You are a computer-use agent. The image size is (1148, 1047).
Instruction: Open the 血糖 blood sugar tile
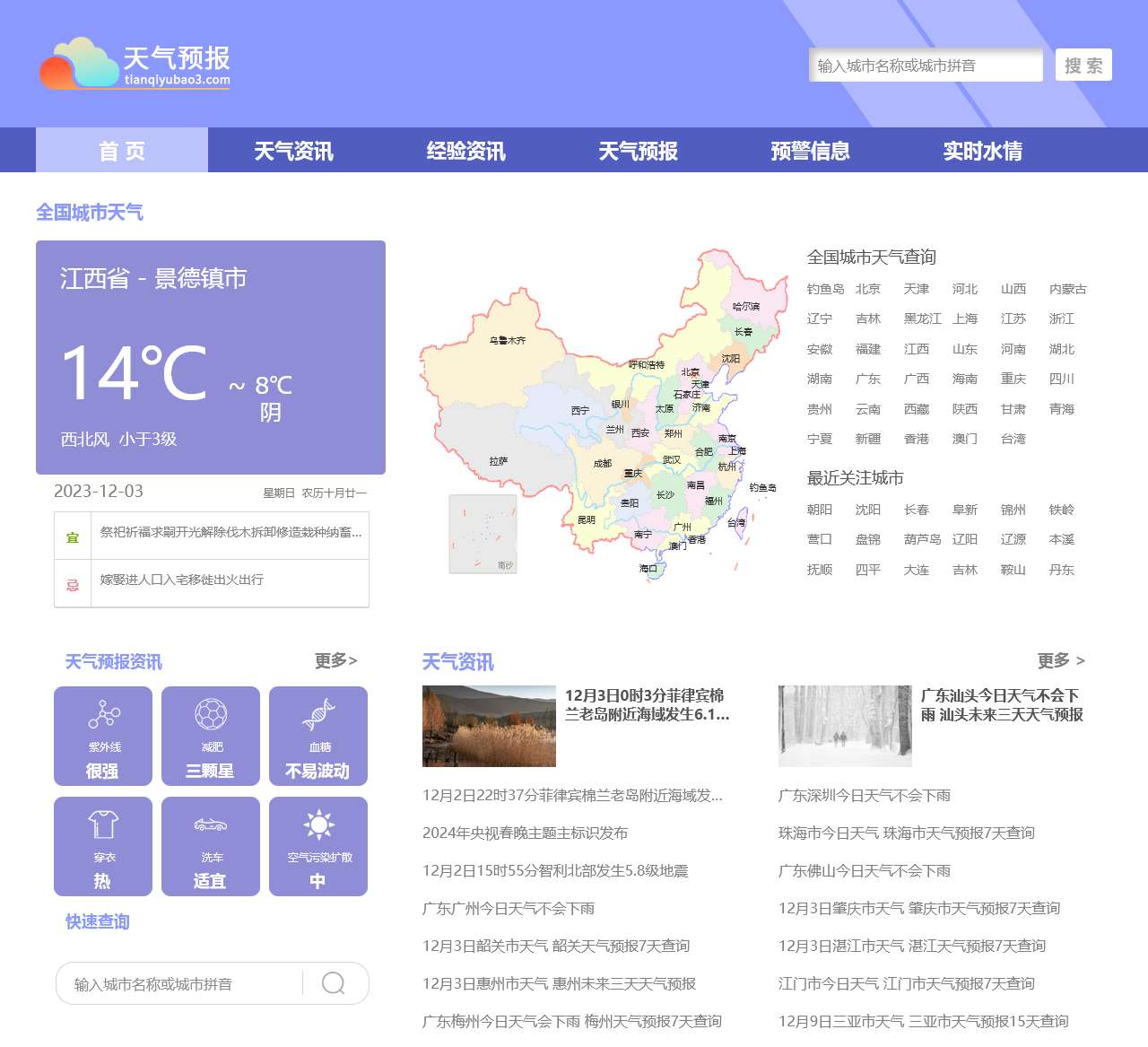click(318, 736)
